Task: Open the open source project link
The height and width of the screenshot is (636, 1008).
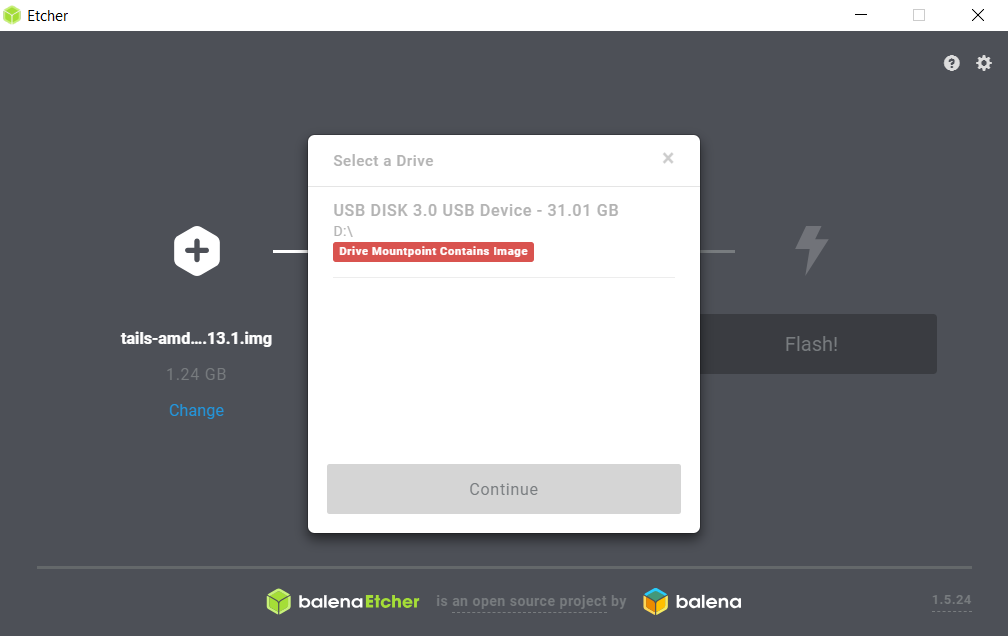Action: (531, 601)
